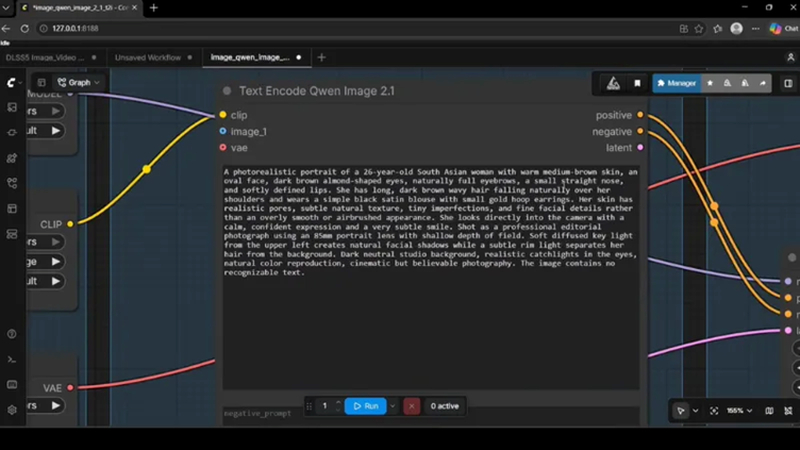Click the latent output socket
Screen dimensions: 800x450
[x=640, y=147]
